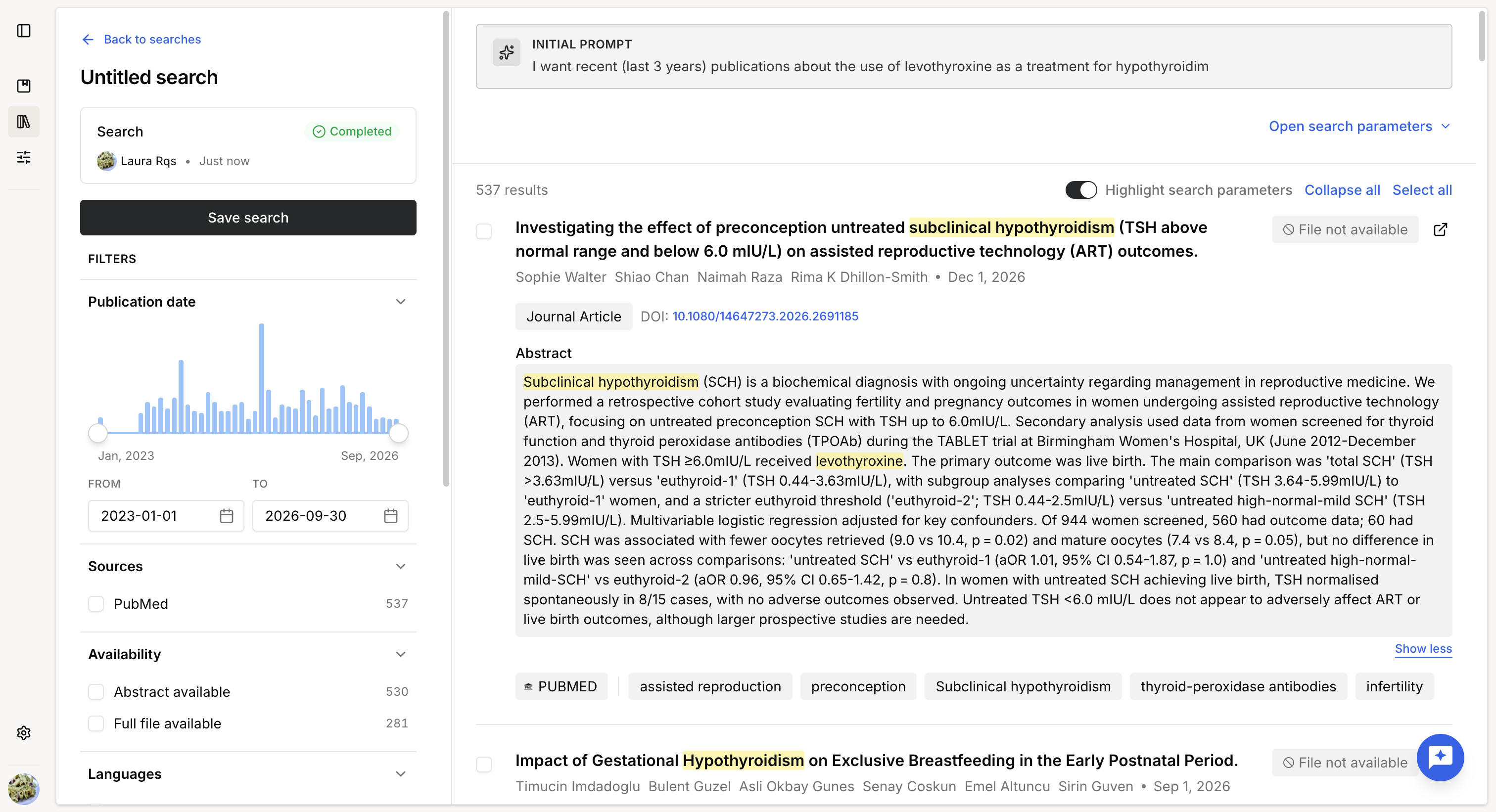The height and width of the screenshot is (812, 1496).
Task: Open calendar picker for TO date
Action: [x=391, y=515]
